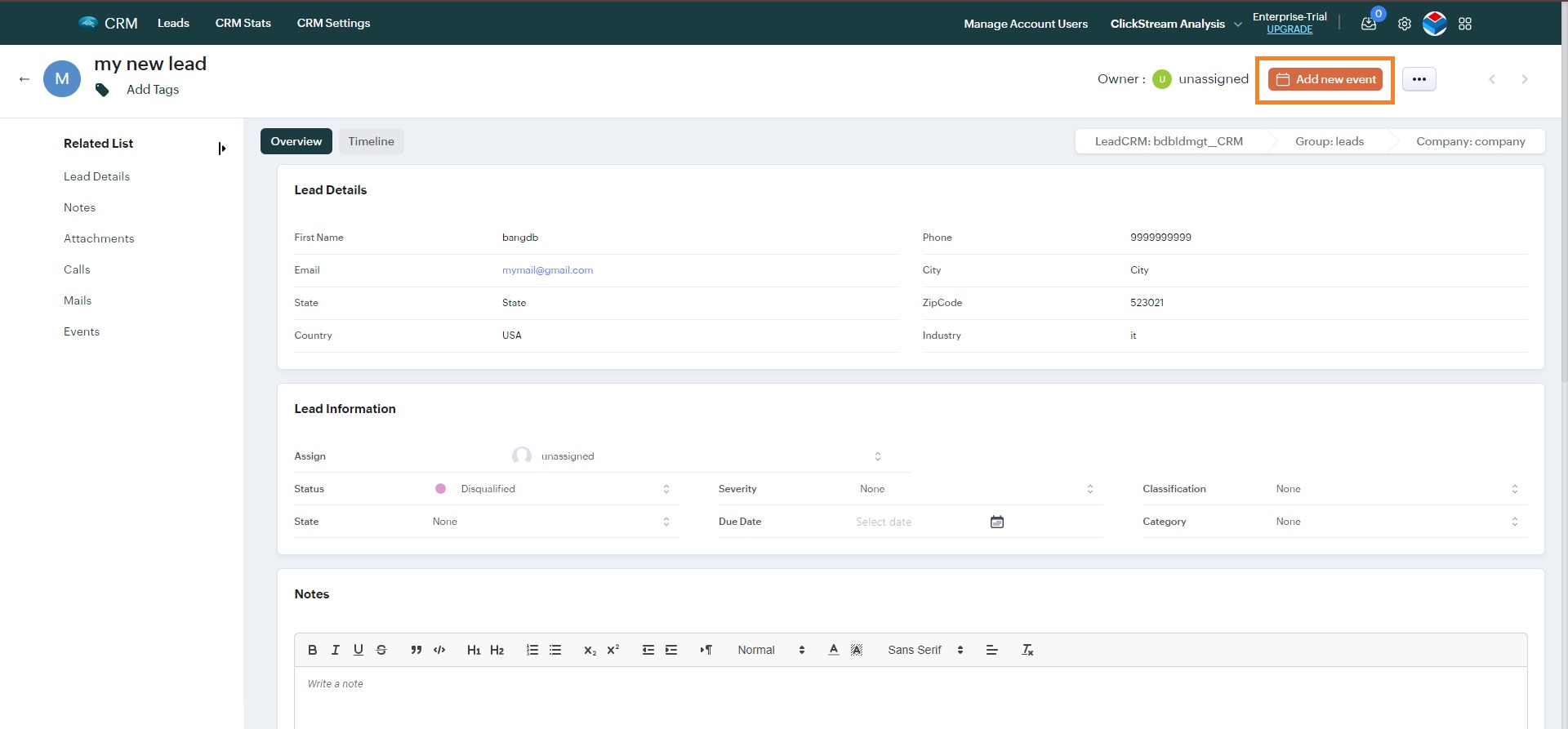Click into the Write a note area
The height and width of the screenshot is (729, 1568).
click(x=911, y=698)
